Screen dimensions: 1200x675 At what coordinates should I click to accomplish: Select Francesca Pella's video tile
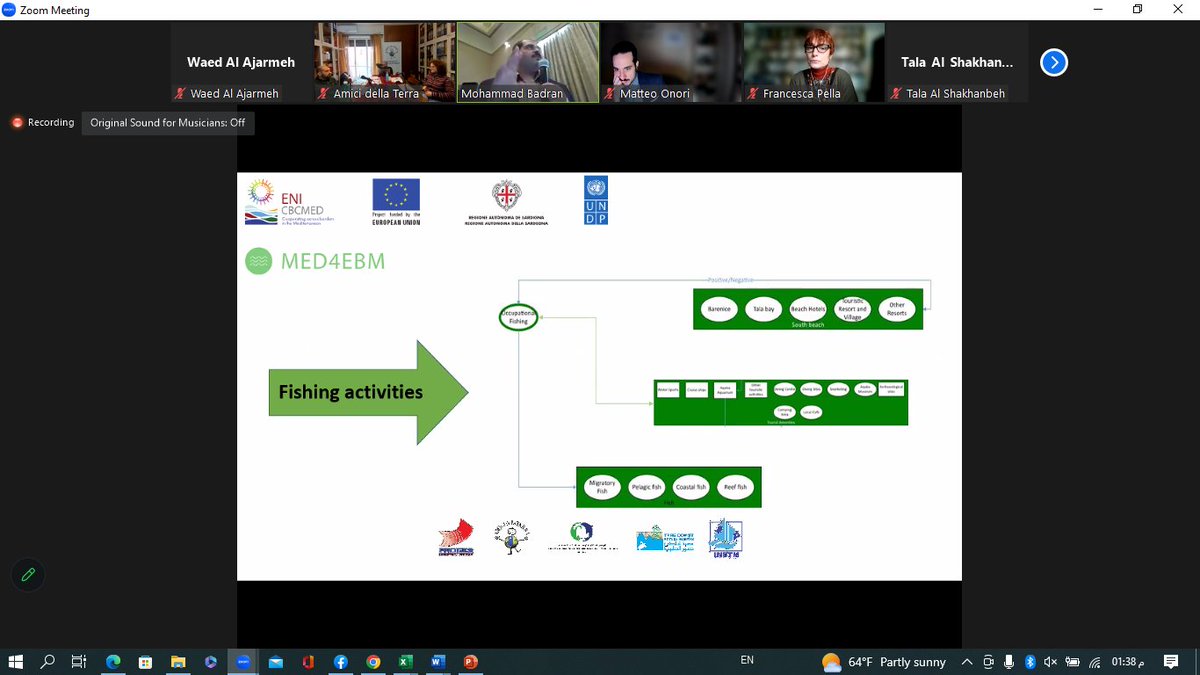[x=814, y=62]
